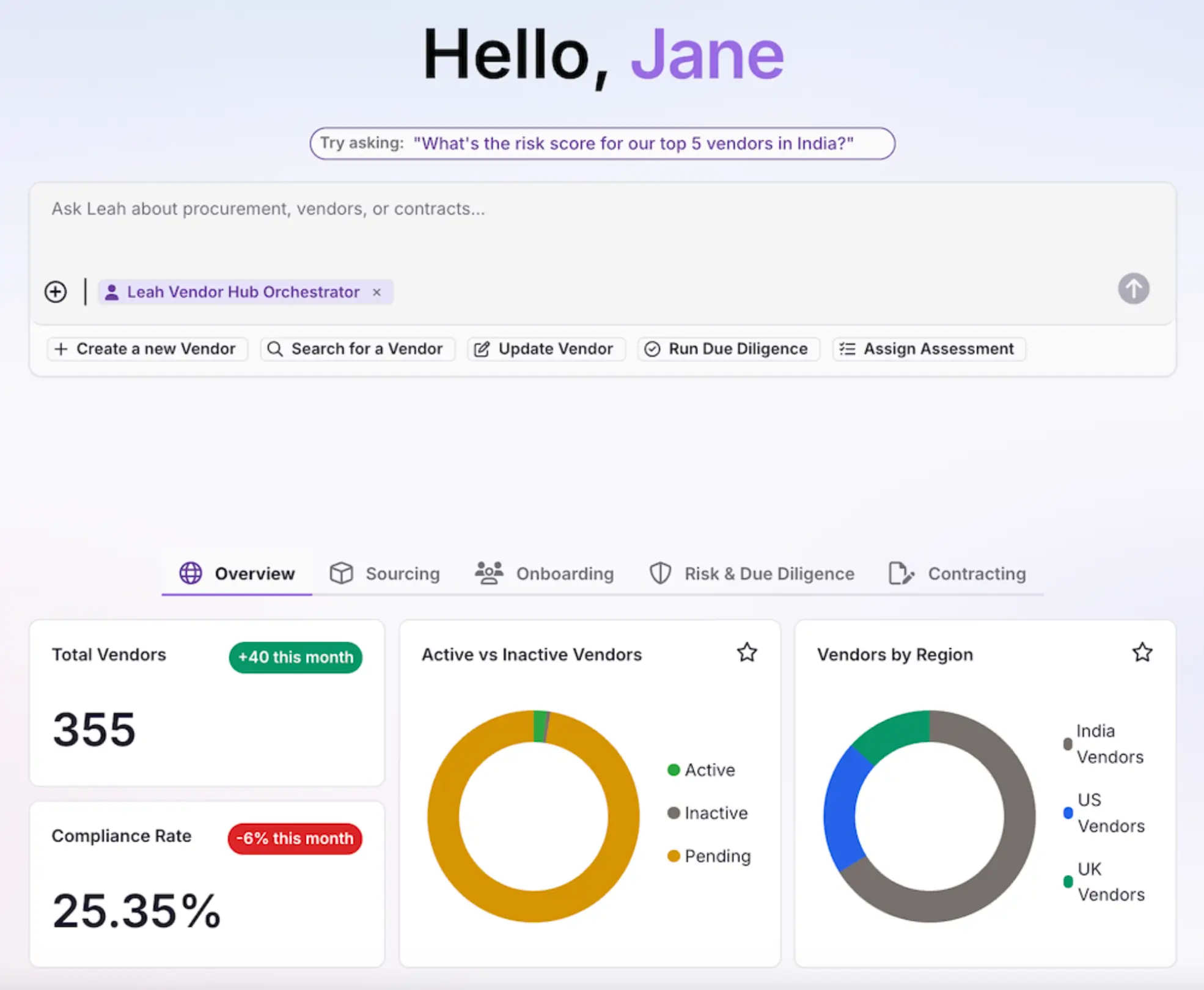Click the -6% this month badge
1204x990 pixels.
click(295, 838)
